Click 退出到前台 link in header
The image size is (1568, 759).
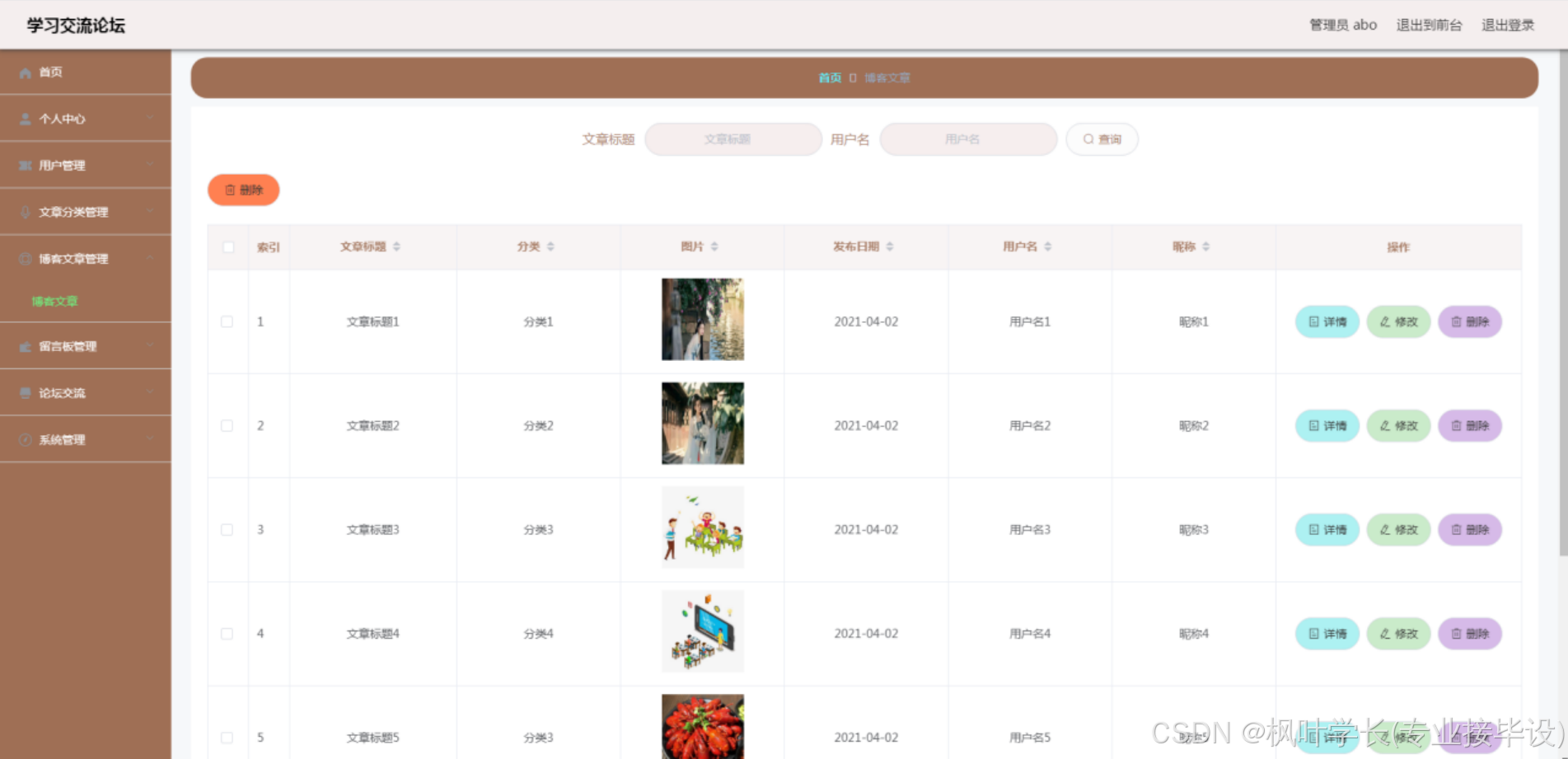point(1429,25)
